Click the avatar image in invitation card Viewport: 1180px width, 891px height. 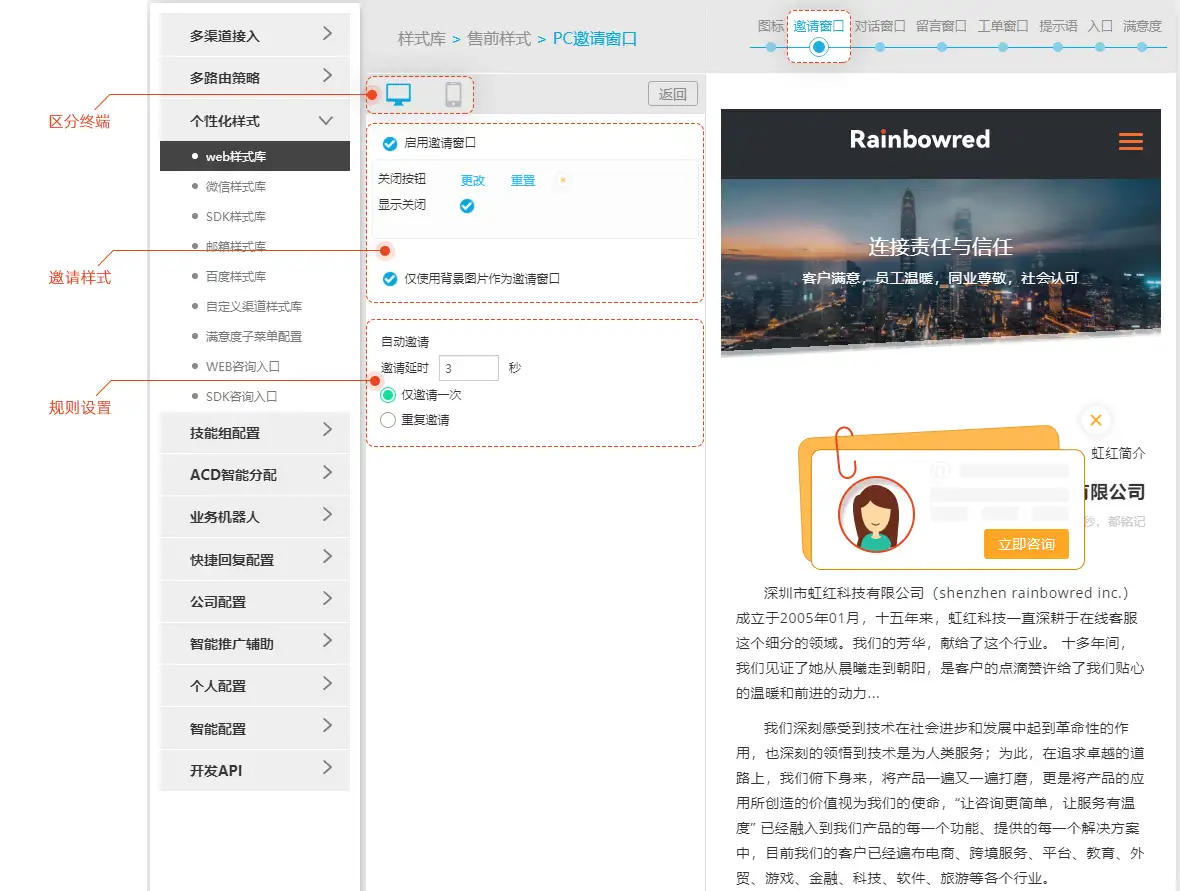[x=876, y=515]
